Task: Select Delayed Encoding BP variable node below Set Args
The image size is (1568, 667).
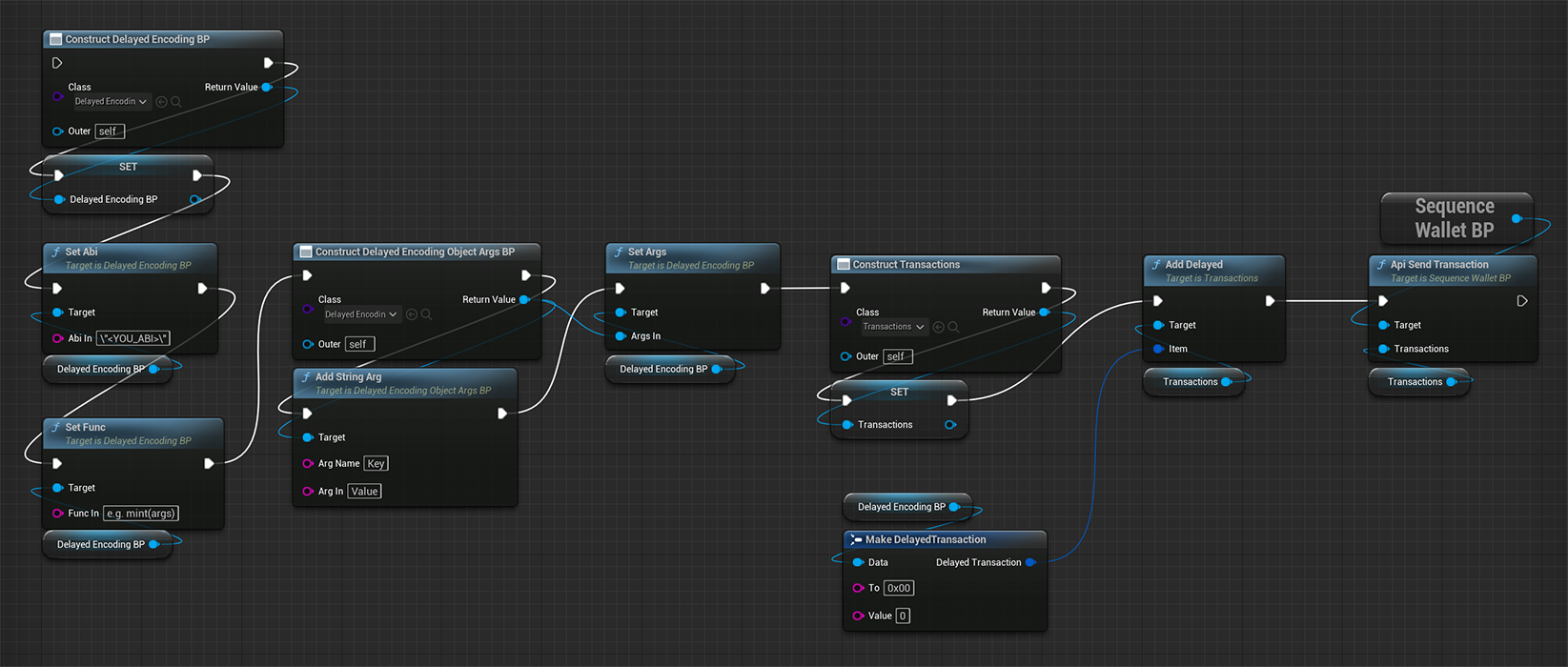Action: point(670,369)
